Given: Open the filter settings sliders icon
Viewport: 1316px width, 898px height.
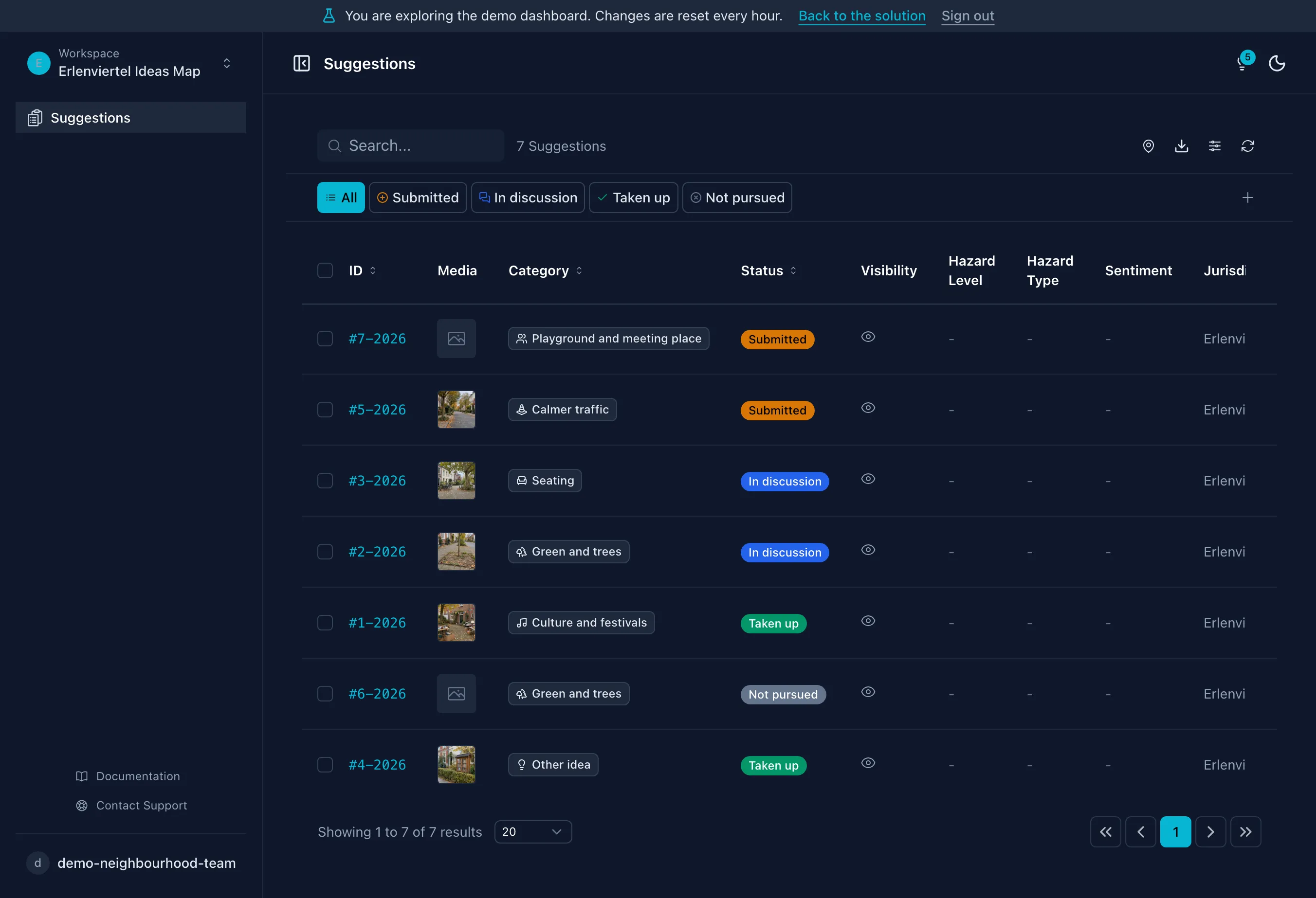Looking at the screenshot, I should click(1215, 146).
